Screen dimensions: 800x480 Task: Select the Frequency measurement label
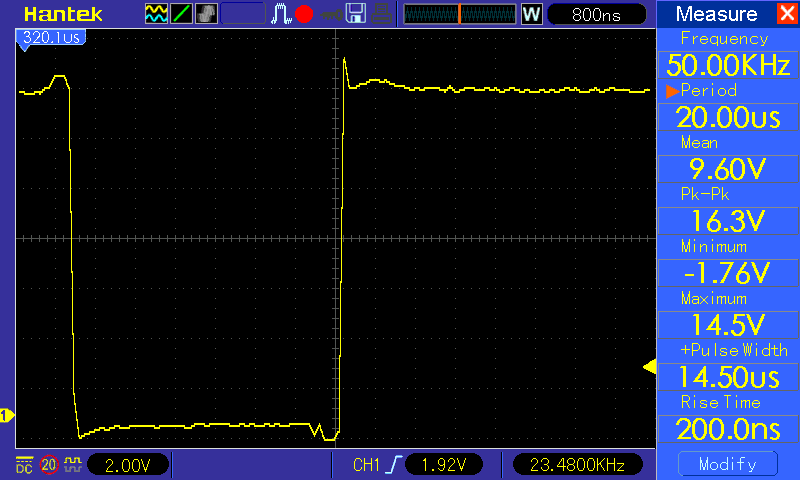724,39
